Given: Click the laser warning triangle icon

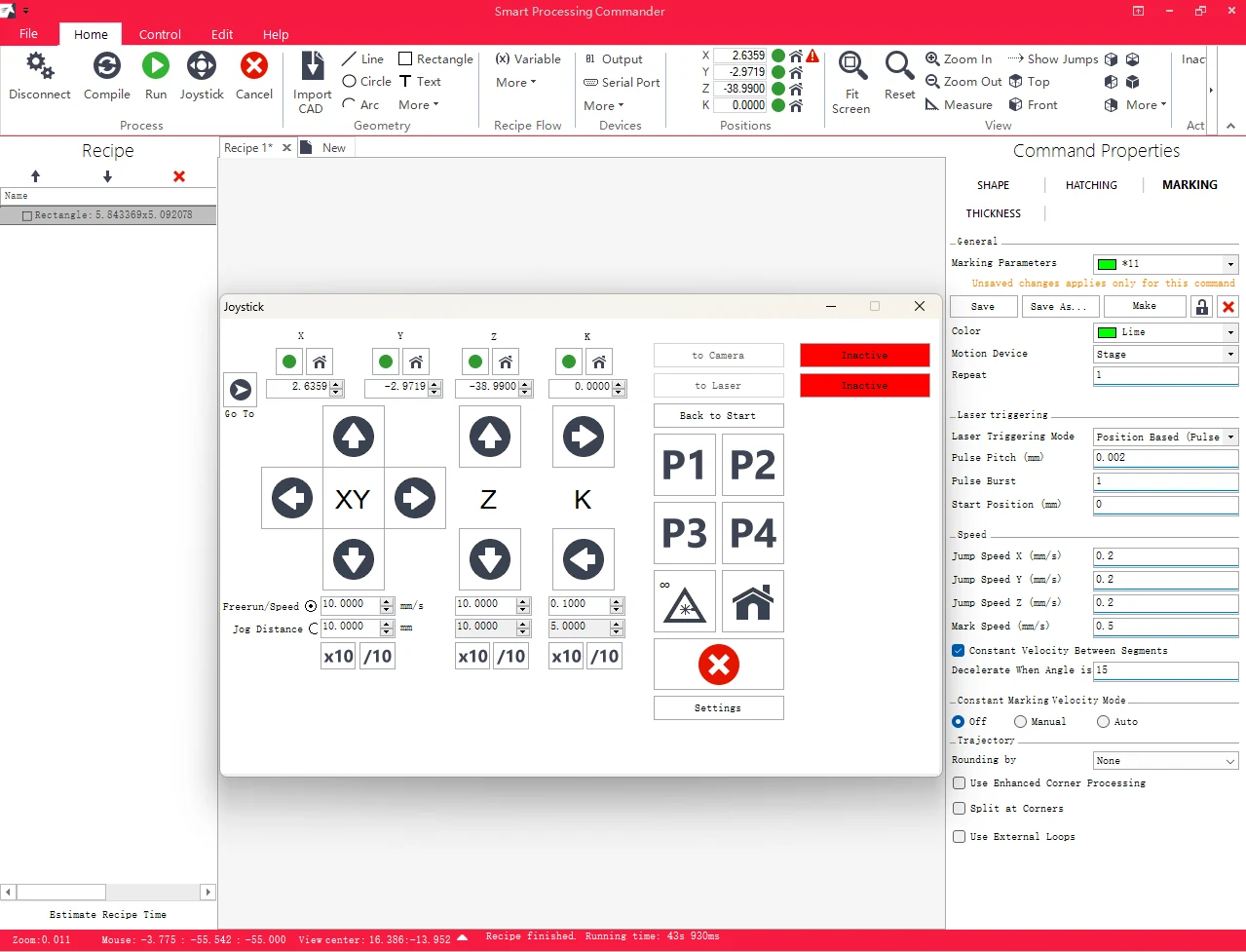Looking at the screenshot, I should (x=685, y=601).
